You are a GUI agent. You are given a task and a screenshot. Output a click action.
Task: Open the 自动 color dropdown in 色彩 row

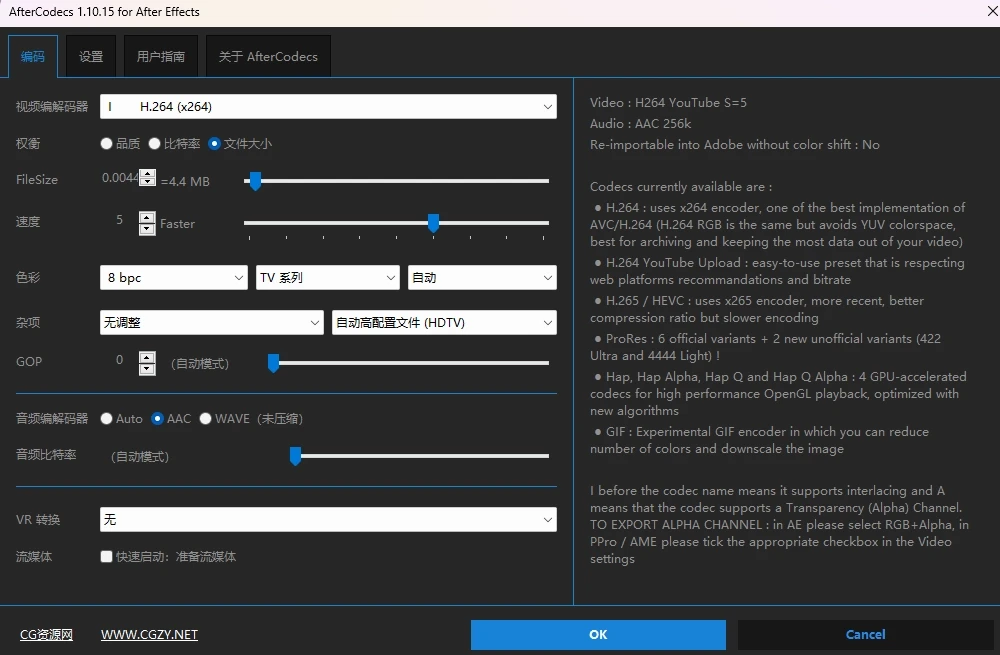click(x=482, y=277)
